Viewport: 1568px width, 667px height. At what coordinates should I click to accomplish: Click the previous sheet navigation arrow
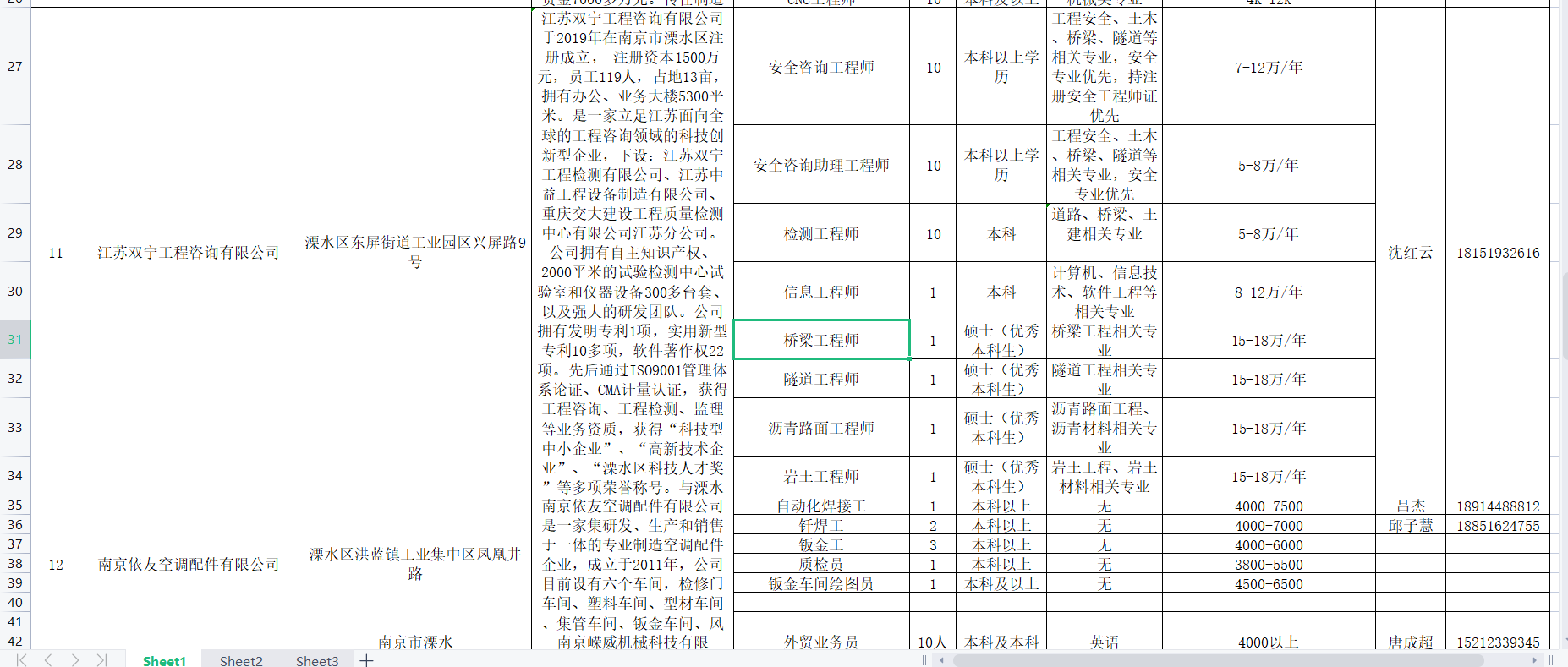48,660
